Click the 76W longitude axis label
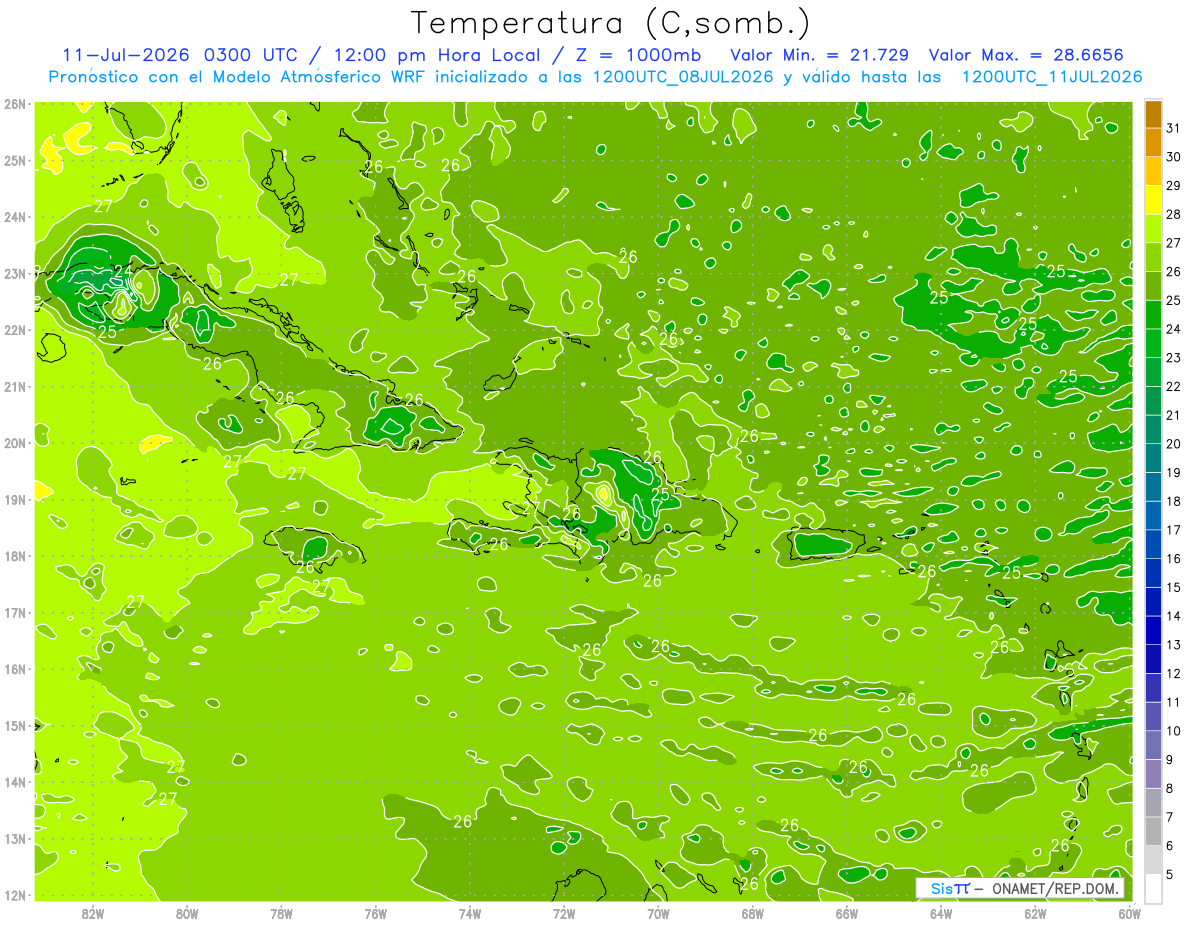Viewport: 1200px width, 927px height. (x=376, y=913)
